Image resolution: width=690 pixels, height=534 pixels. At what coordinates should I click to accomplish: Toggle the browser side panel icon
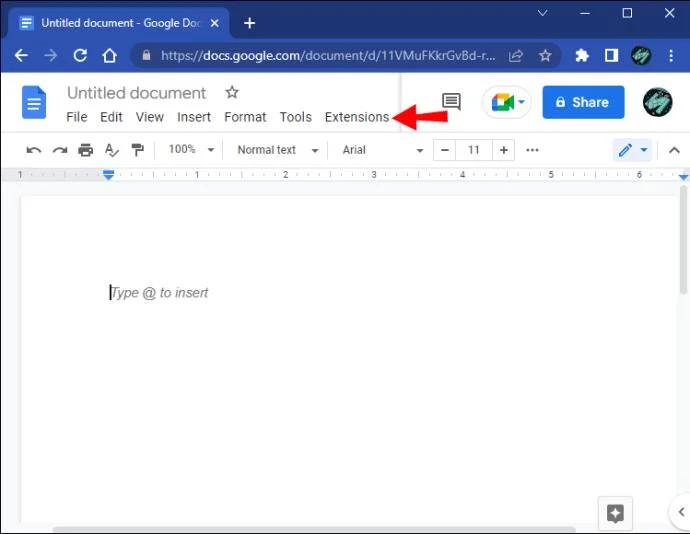pyautogui.click(x=611, y=55)
